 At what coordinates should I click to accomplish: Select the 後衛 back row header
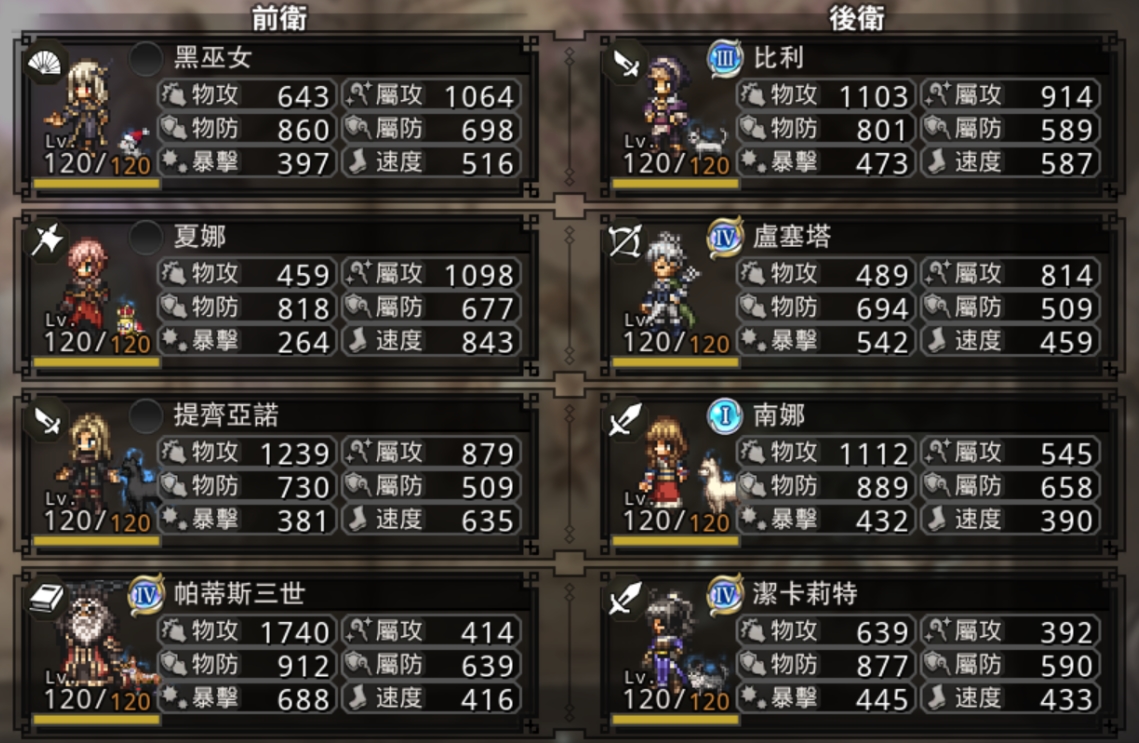[857, 17]
